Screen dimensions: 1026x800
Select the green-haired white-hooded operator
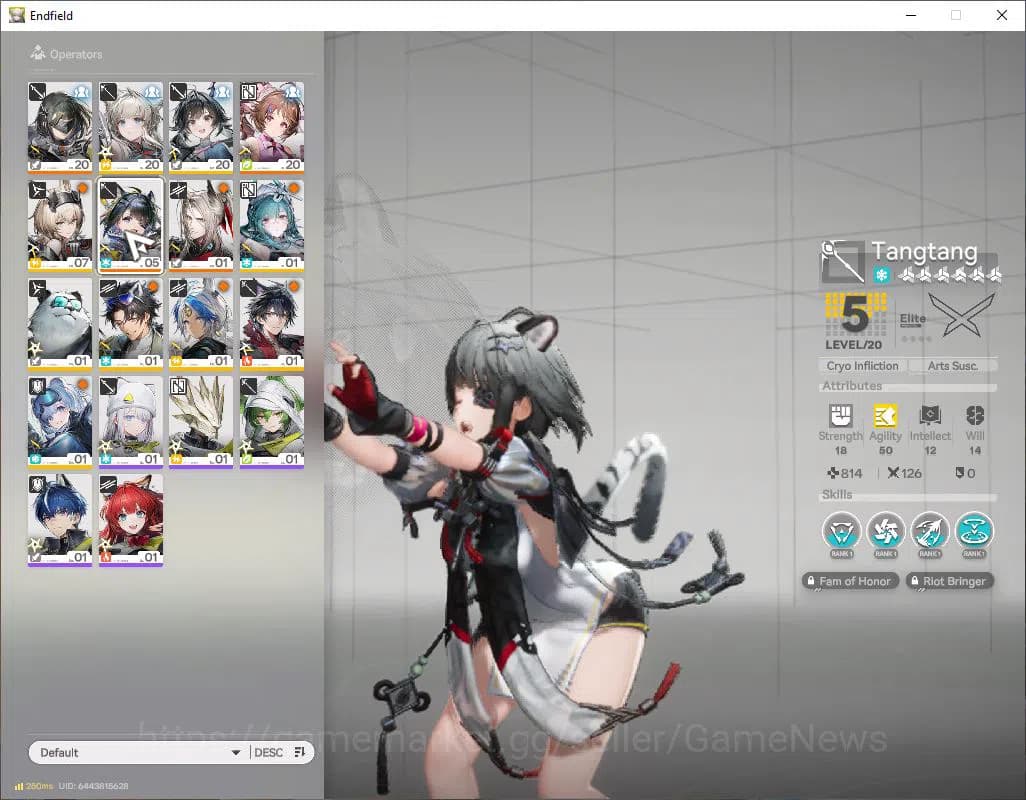point(272,421)
